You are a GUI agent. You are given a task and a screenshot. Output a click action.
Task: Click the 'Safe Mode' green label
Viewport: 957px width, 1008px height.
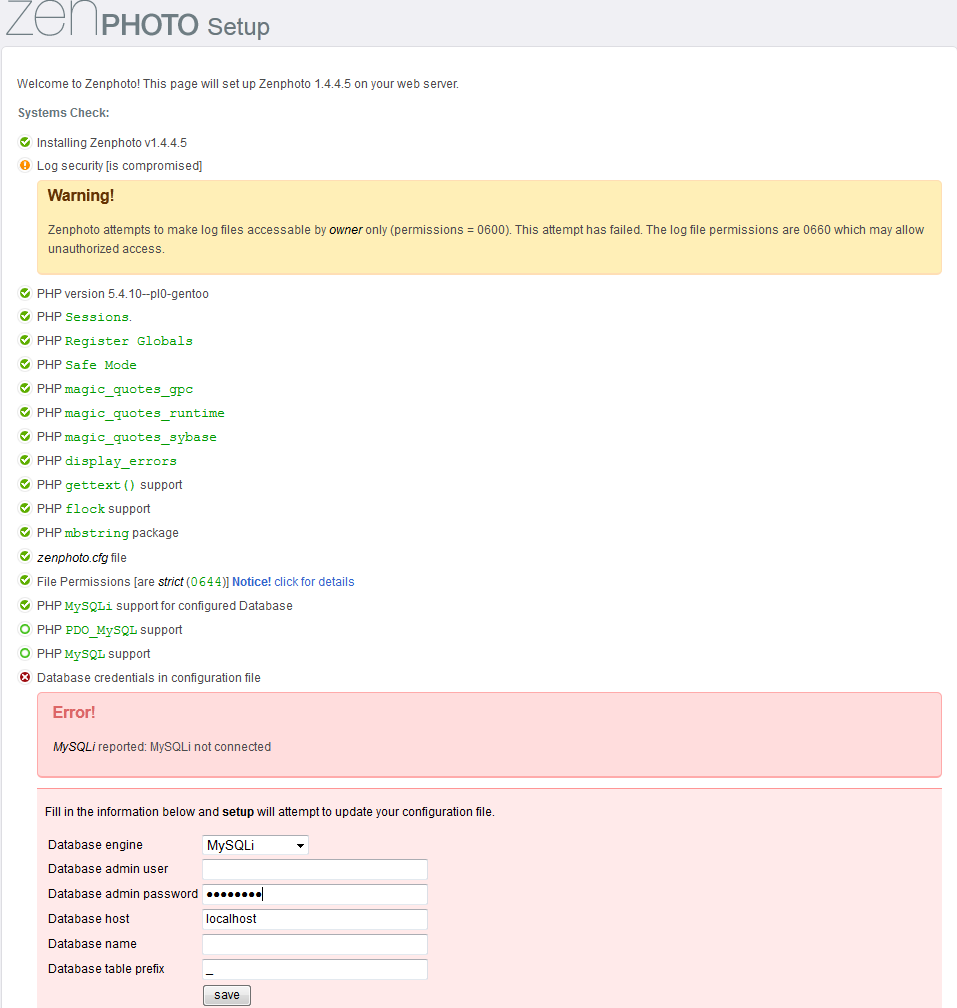101,365
